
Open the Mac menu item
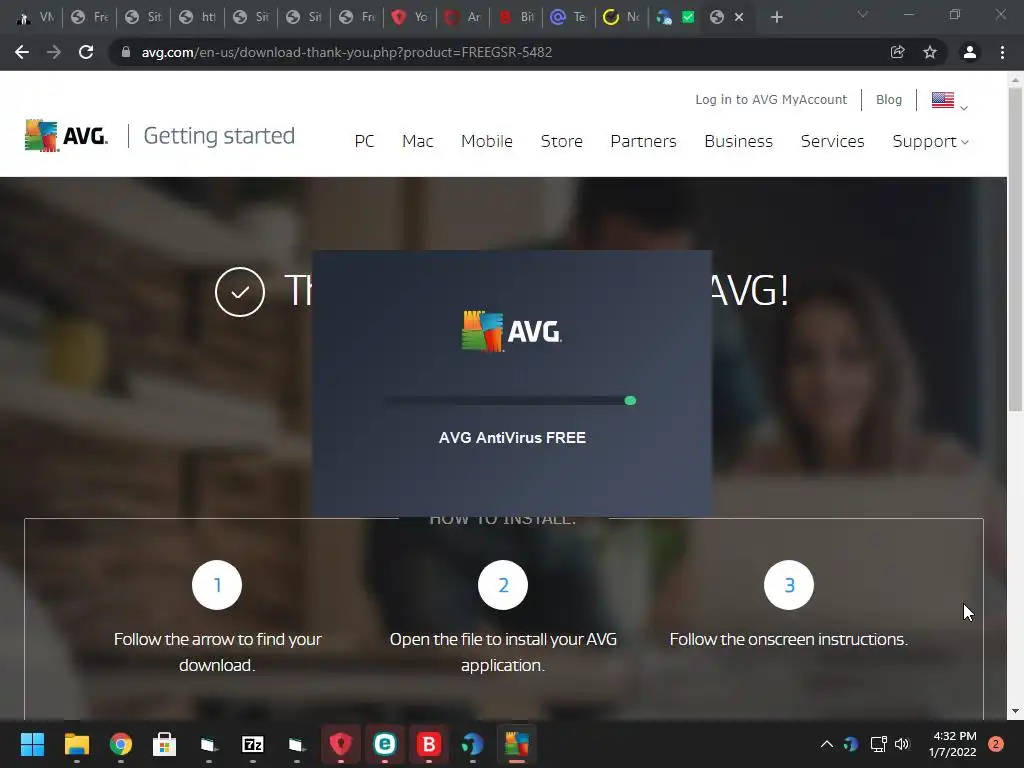click(x=418, y=141)
